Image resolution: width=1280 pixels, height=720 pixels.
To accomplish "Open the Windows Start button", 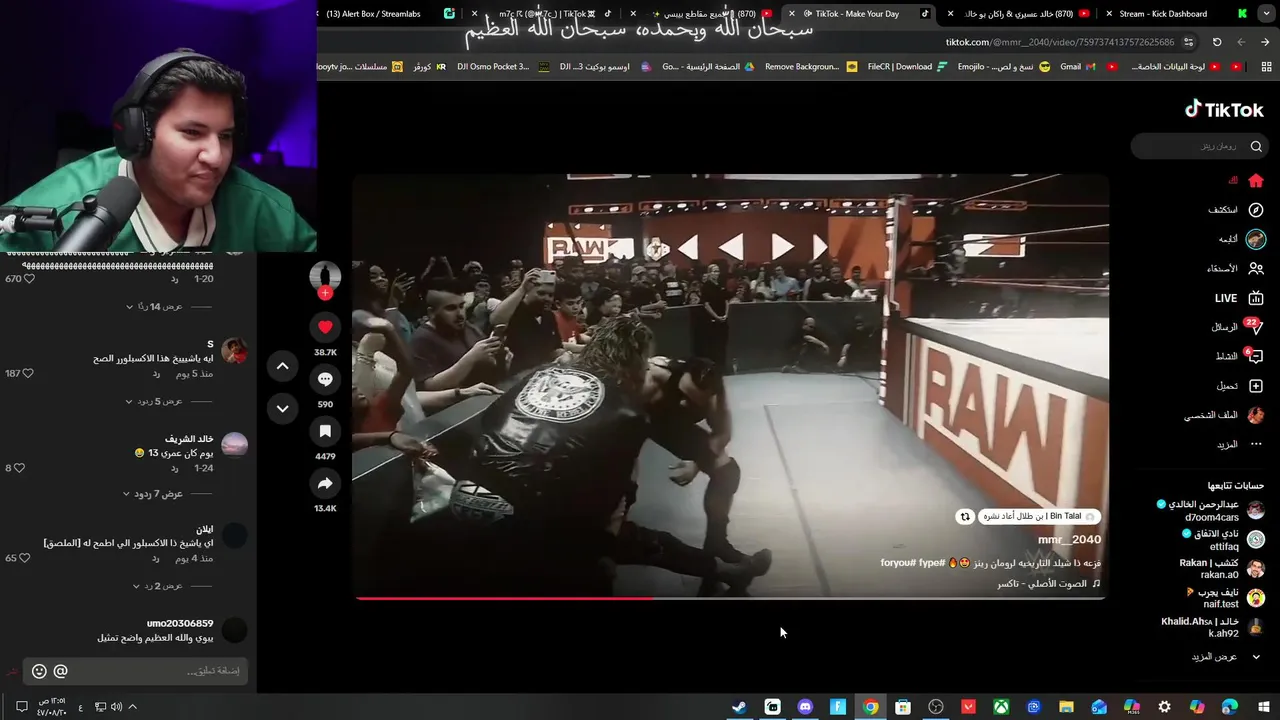I will [1264, 707].
